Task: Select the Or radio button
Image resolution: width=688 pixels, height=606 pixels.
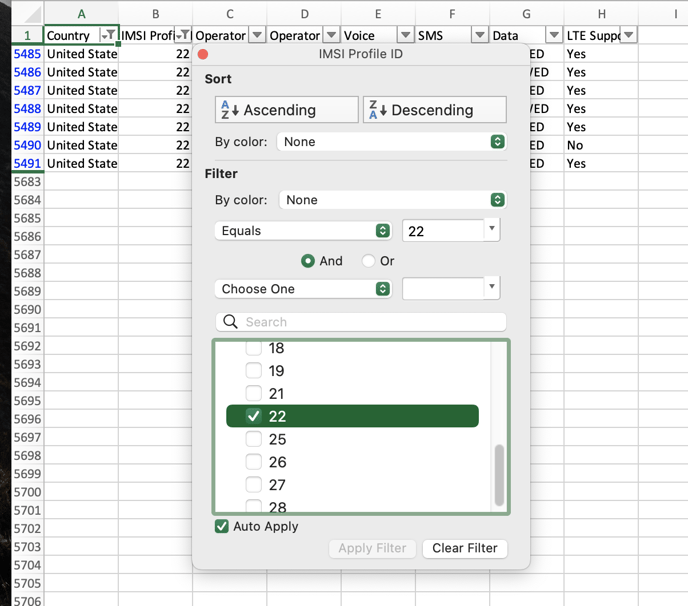Action: click(x=369, y=261)
